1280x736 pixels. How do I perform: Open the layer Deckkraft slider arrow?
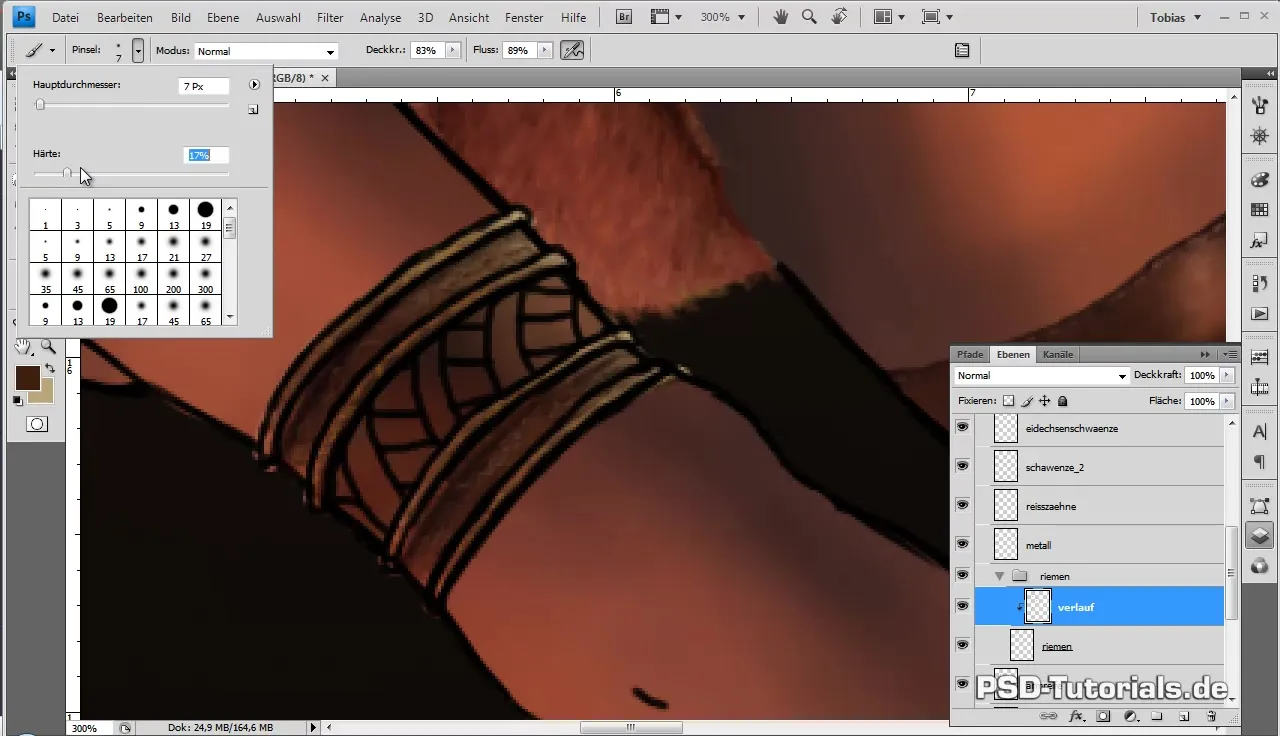[1227, 376]
